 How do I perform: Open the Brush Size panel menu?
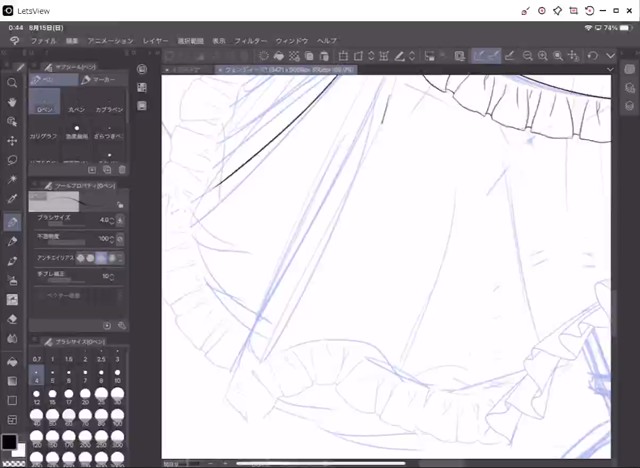[34, 341]
